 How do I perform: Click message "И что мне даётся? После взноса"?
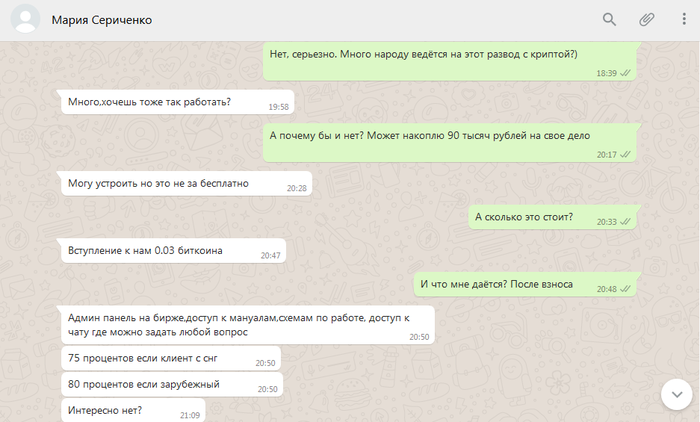click(x=525, y=284)
